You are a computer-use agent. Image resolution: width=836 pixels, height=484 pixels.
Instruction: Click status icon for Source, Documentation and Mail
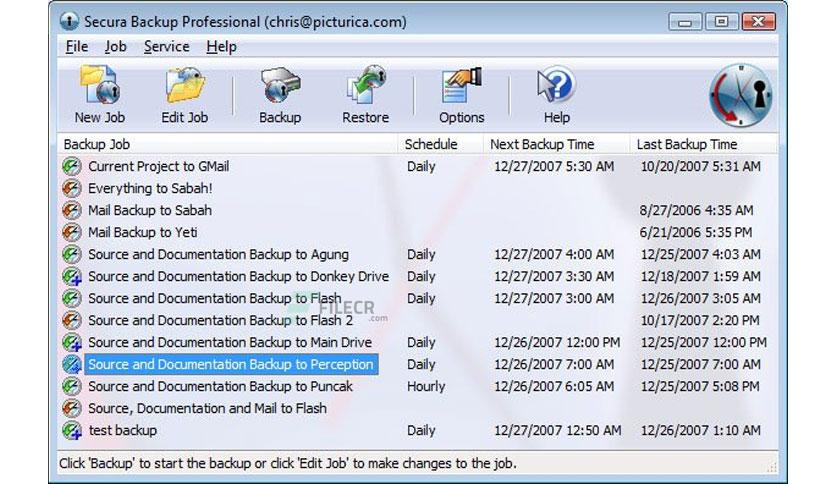pos(71,408)
